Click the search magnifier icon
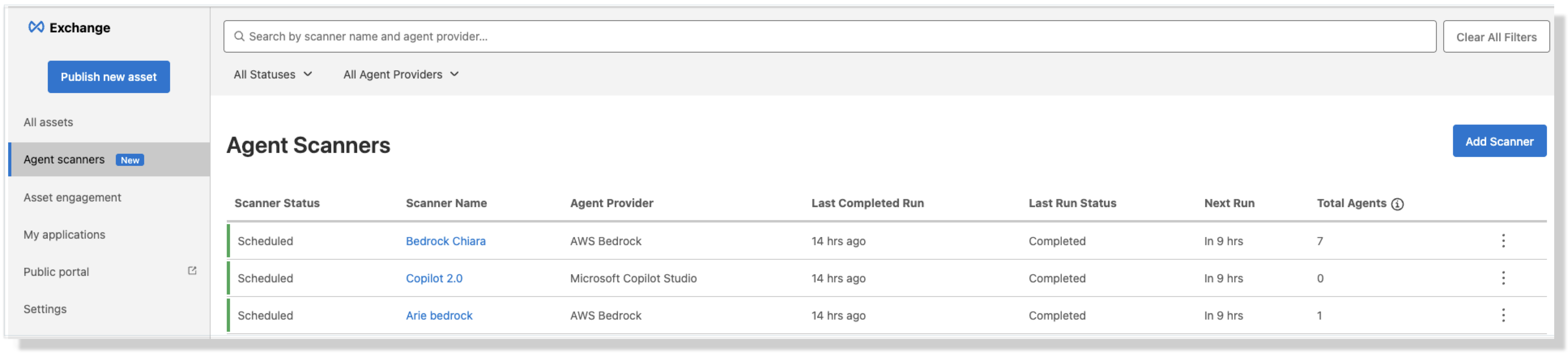The height and width of the screenshot is (356, 1568). pos(239,36)
